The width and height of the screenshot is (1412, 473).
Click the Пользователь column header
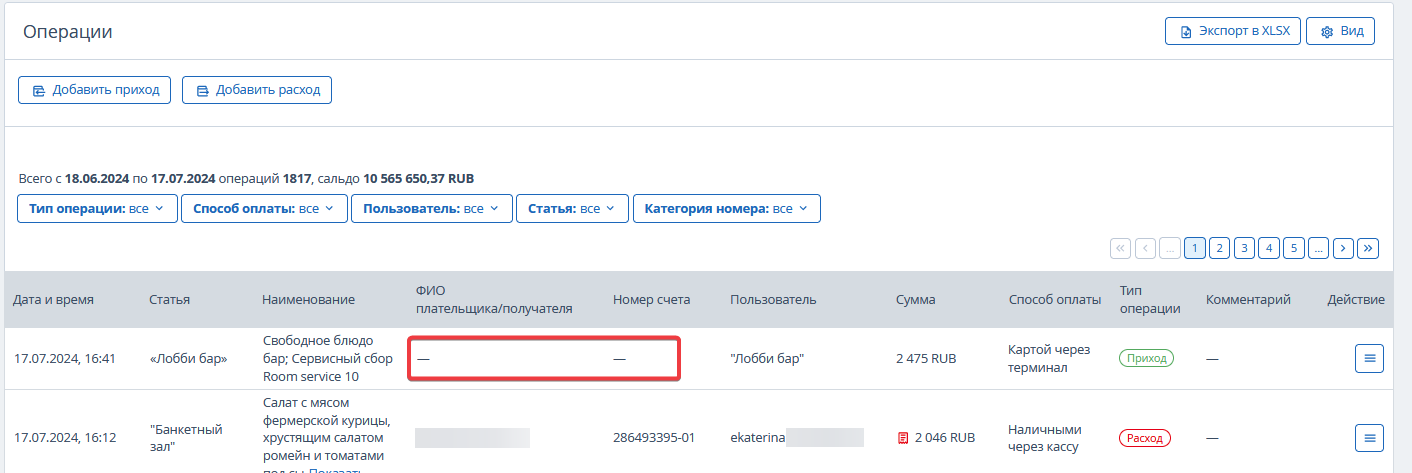(x=773, y=300)
